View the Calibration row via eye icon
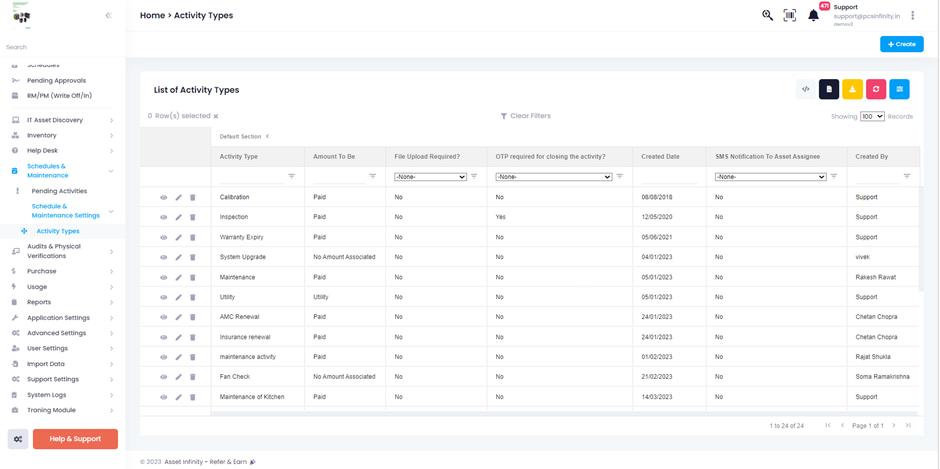 point(164,197)
